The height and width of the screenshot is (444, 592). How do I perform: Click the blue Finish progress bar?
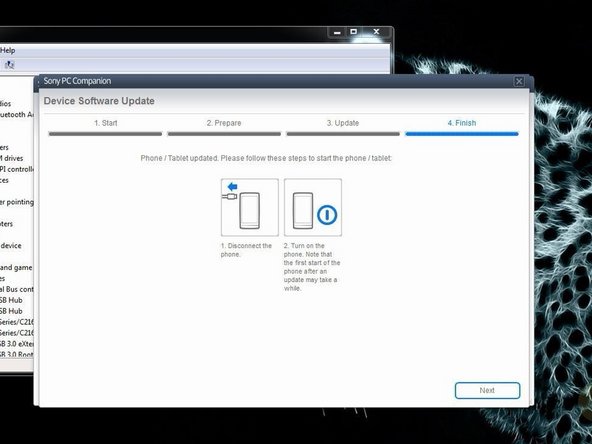462,134
